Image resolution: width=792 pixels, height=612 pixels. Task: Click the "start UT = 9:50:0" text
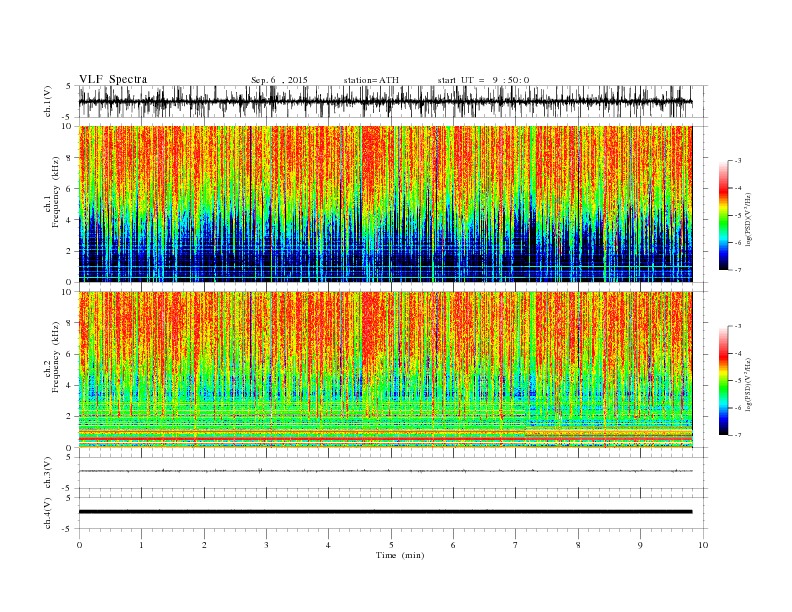(483, 80)
